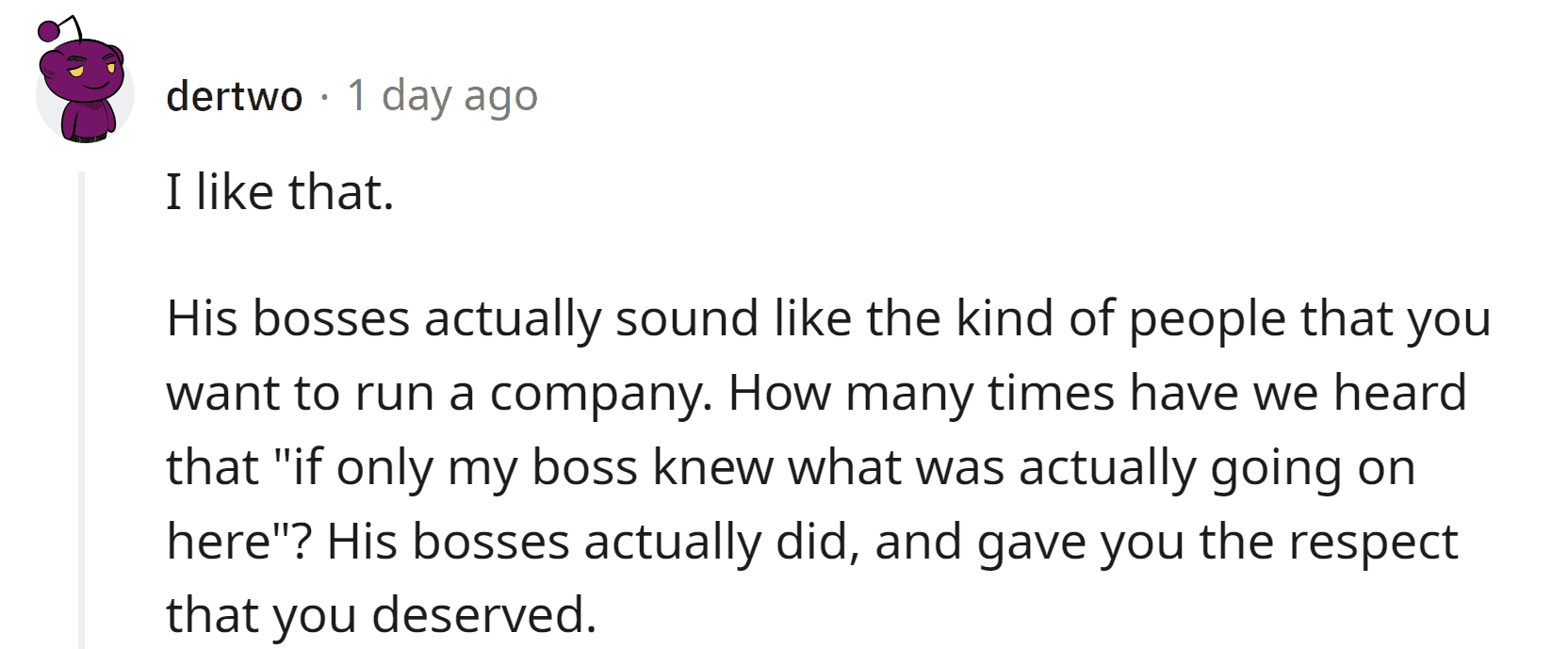Image resolution: width=1568 pixels, height=649 pixels.
Task: Click the phrase "gave you the respect"
Action: [x=1217, y=542]
